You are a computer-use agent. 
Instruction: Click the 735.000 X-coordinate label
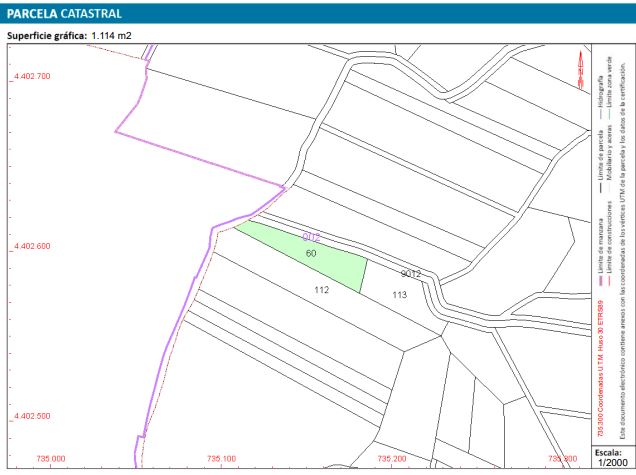pos(50,459)
